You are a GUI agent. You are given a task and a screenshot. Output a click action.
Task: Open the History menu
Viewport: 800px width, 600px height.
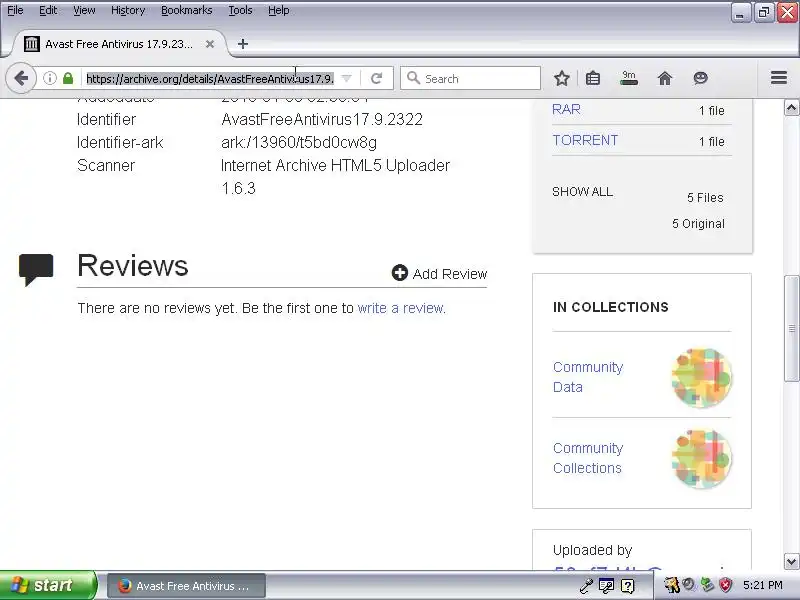(128, 10)
